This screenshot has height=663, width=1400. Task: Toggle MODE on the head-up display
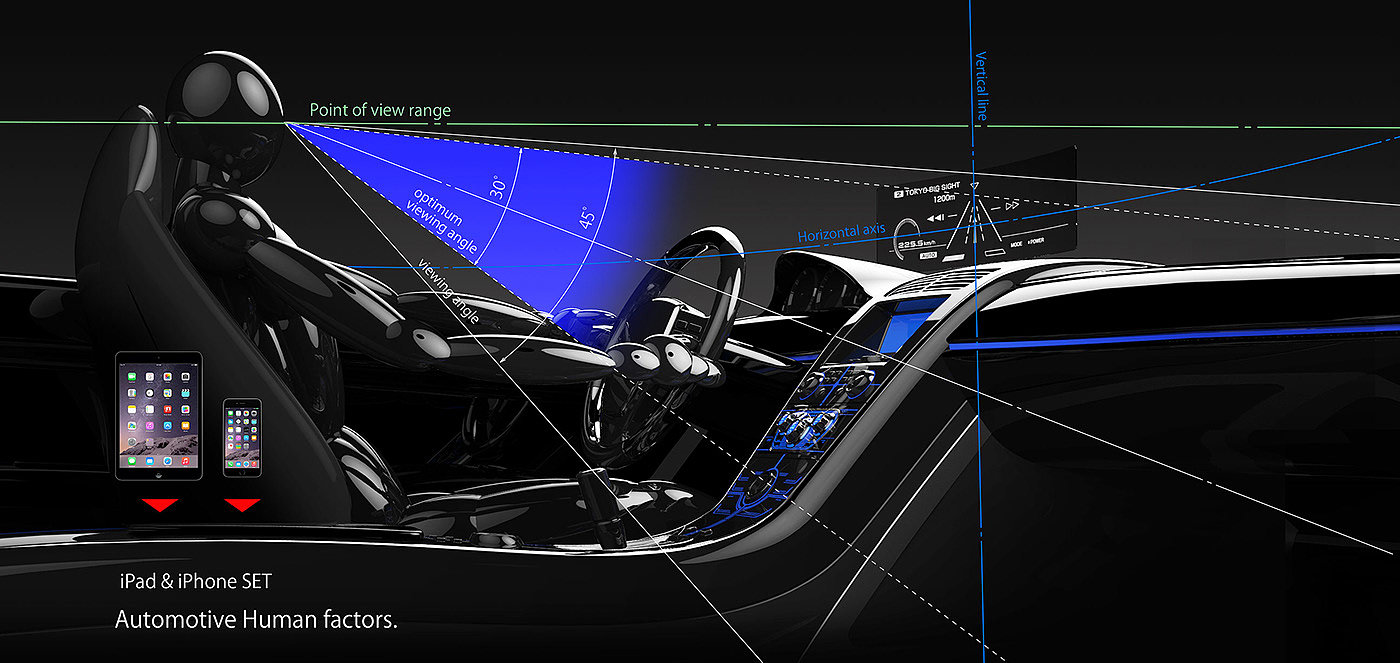(1016, 244)
